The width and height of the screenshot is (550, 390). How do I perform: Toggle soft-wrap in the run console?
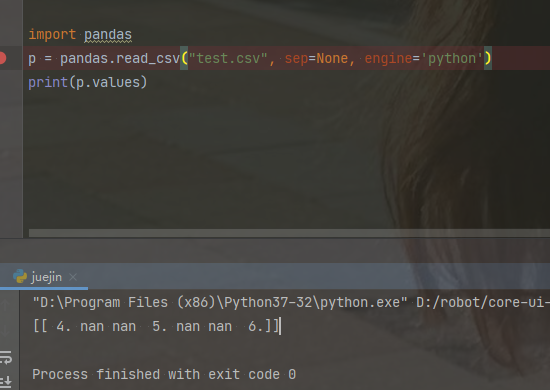coord(6,358)
